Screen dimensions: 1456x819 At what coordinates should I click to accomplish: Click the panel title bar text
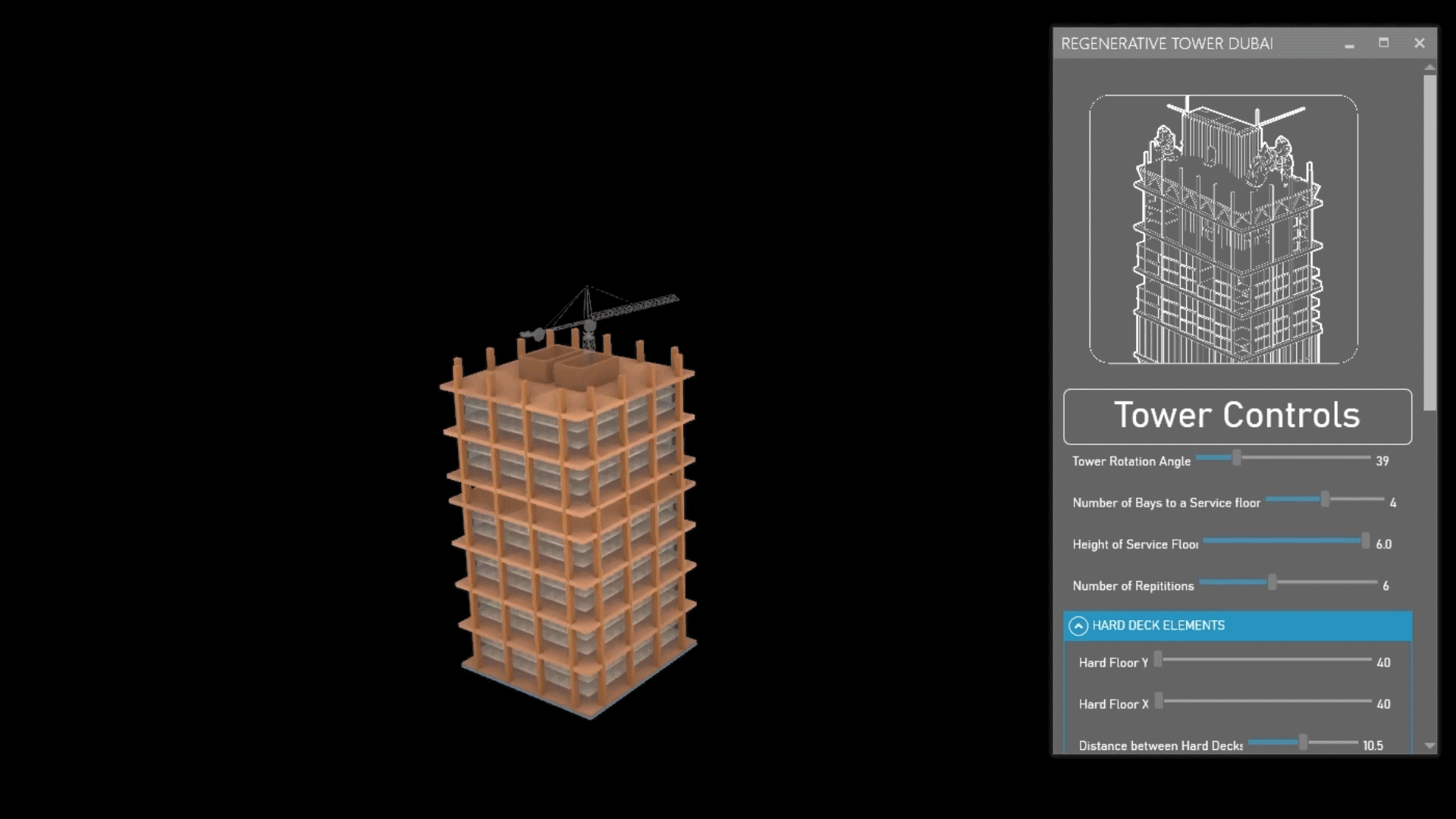coord(1166,44)
